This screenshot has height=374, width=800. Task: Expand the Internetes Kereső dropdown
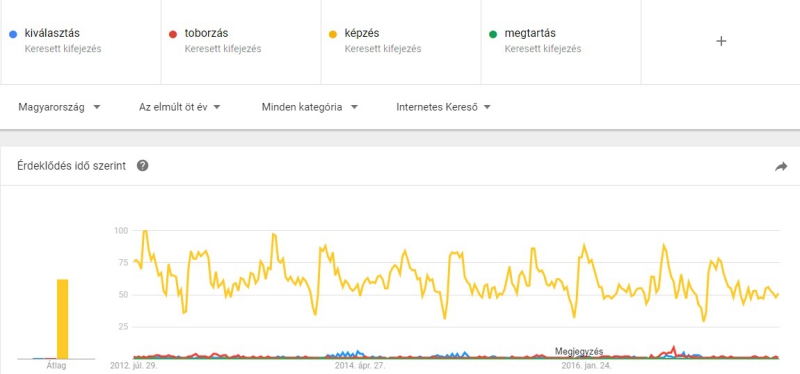click(x=443, y=108)
